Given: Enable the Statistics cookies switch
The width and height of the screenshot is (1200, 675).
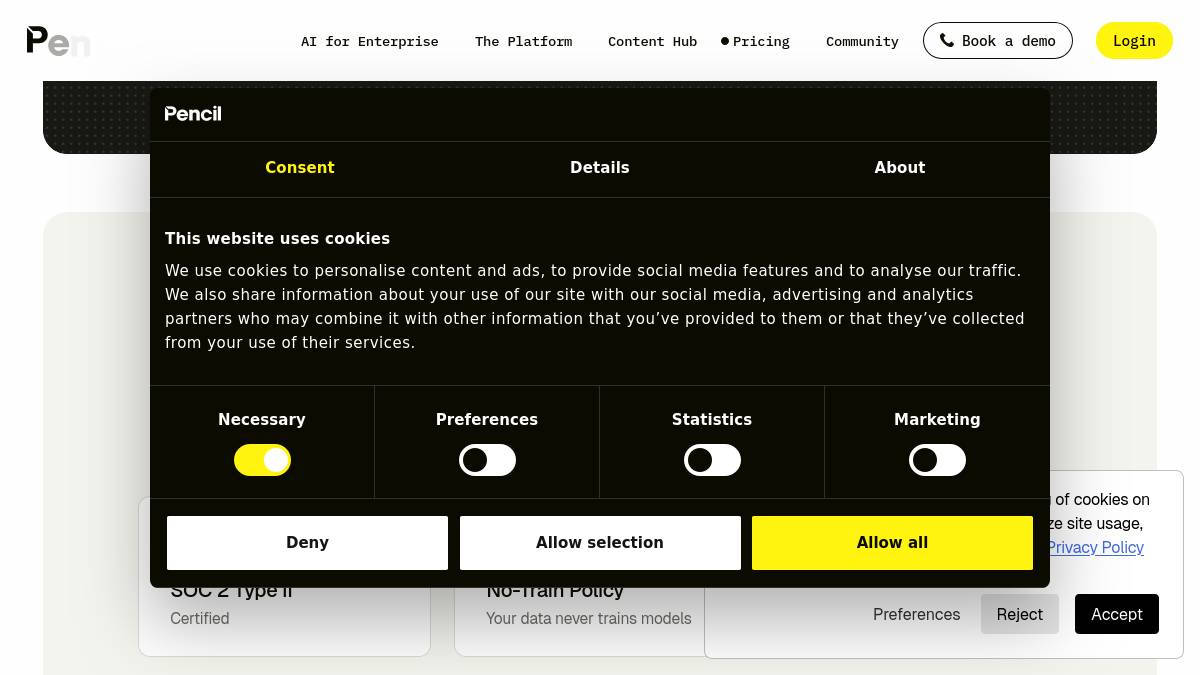Looking at the screenshot, I should (x=712, y=460).
